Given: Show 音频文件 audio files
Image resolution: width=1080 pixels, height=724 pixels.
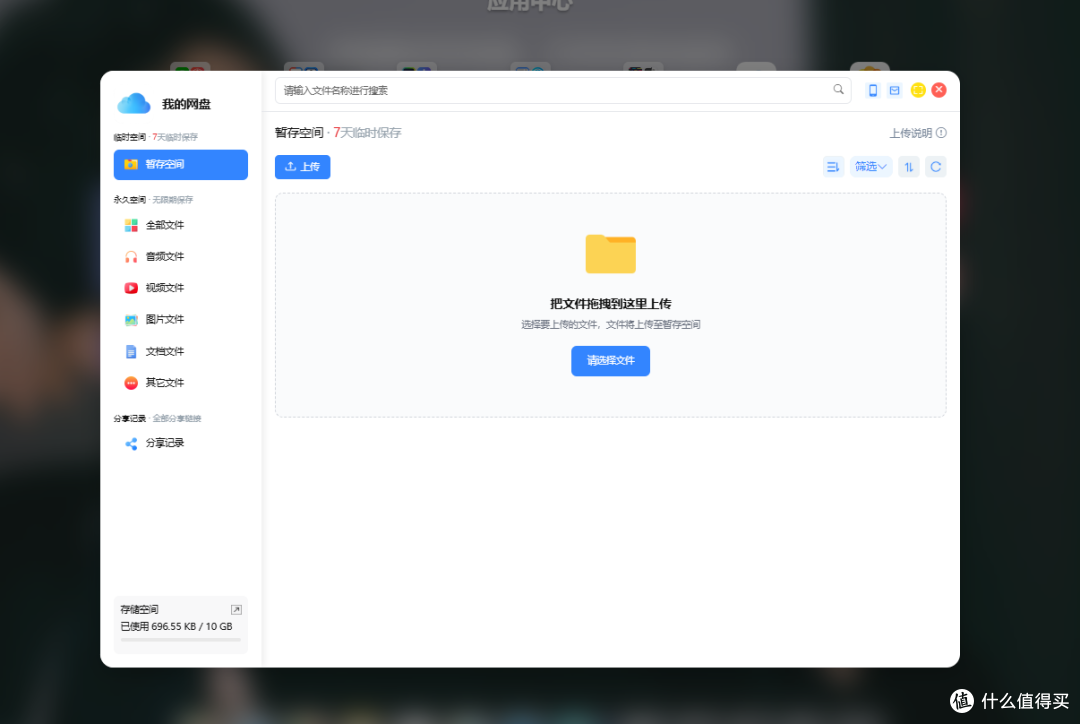Looking at the screenshot, I should click(180, 257).
